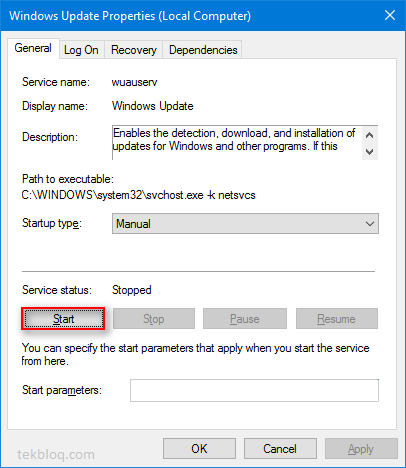Screen dimensions: 406x468
Task: Switch to the General tab
Action: 33,48
